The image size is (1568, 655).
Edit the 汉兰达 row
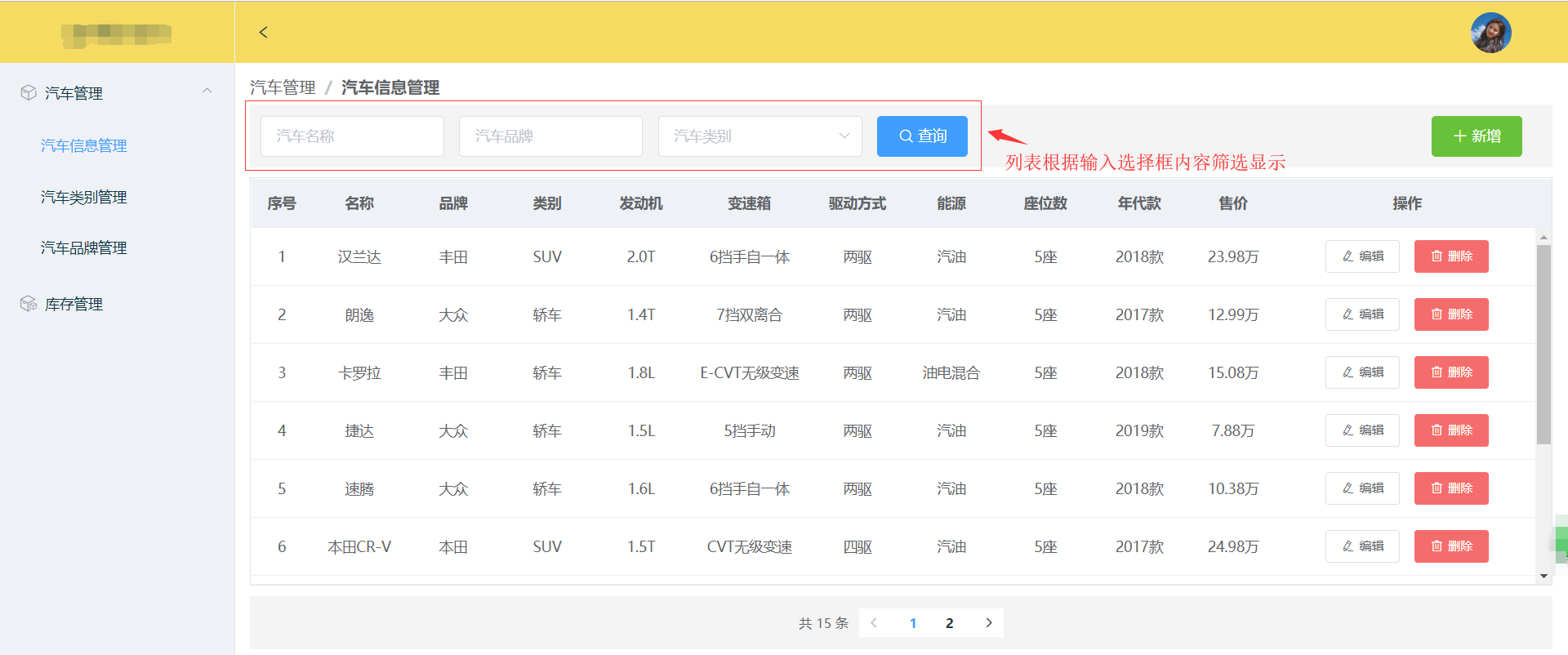pos(1362,256)
